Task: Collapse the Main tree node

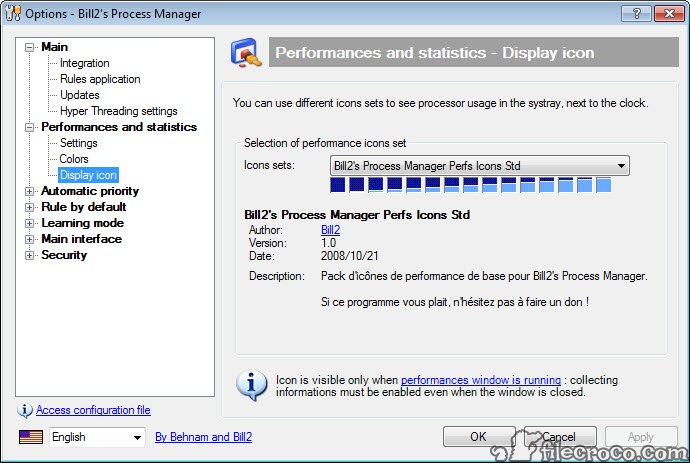Action: pos(29,47)
